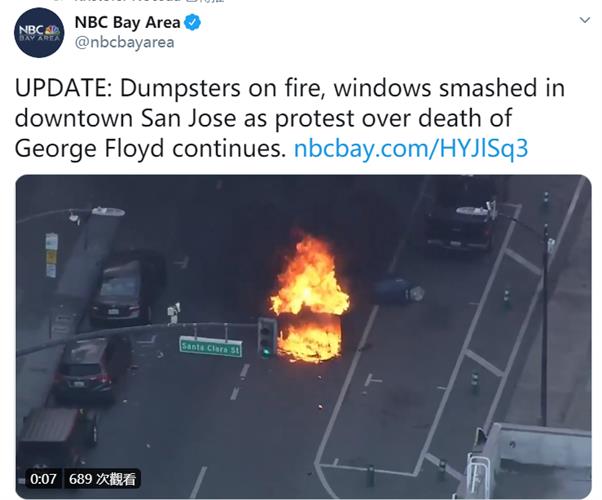Viewport: 602px width, 500px height.
Task: Click the blue verified badge checkmark
Action: point(192,22)
